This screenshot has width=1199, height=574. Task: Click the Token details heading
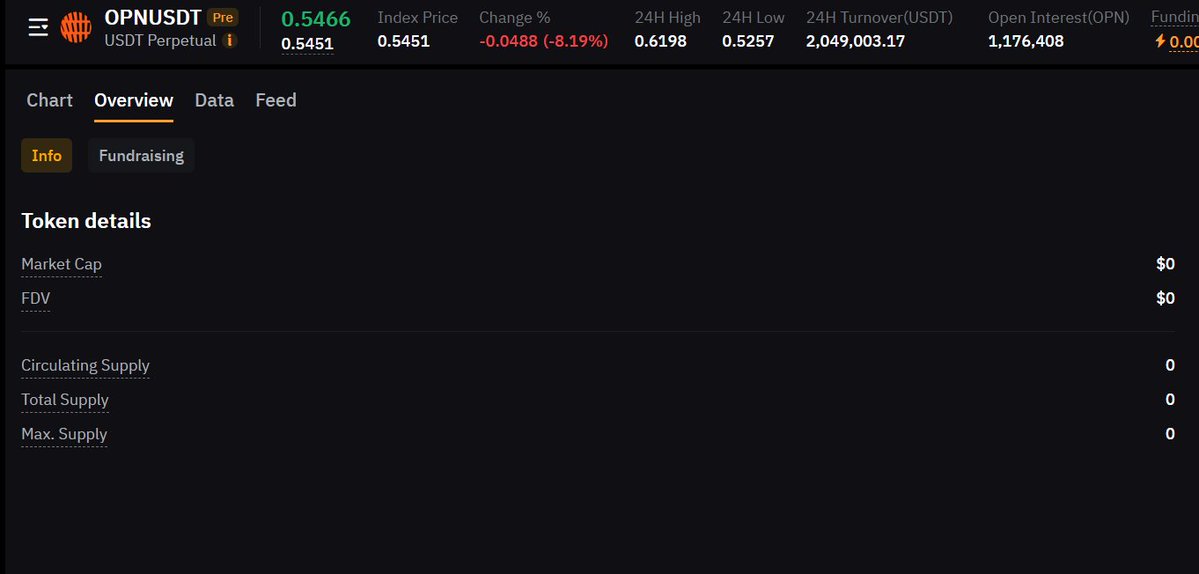(x=86, y=221)
